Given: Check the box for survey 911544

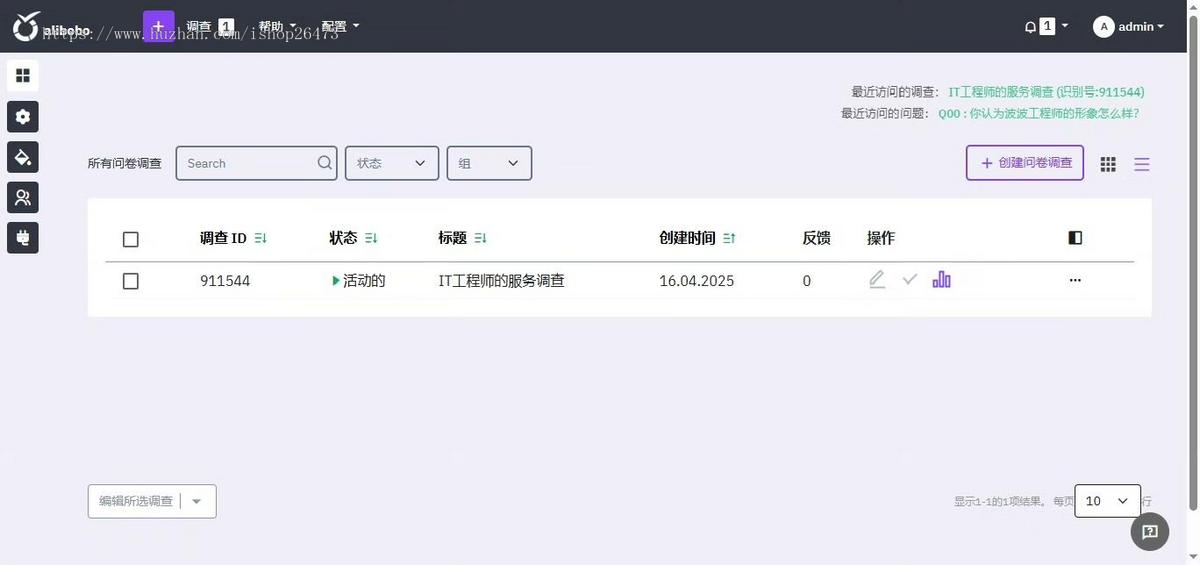Looking at the screenshot, I should (130, 281).
